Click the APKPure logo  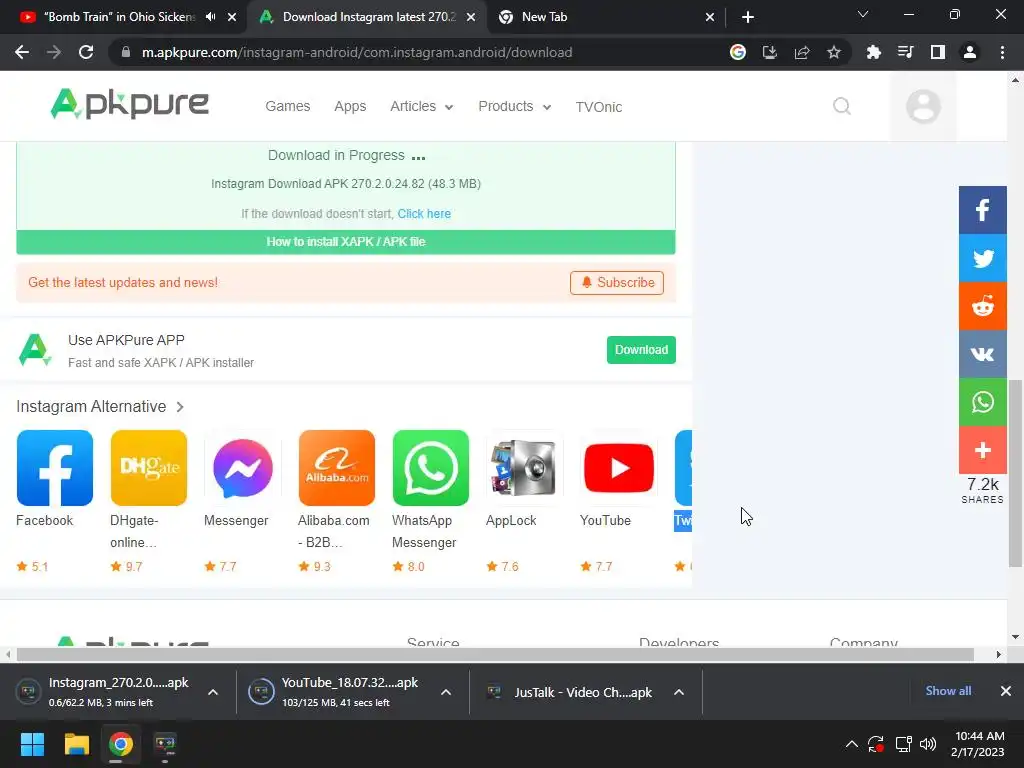click(x=129, y=104)
